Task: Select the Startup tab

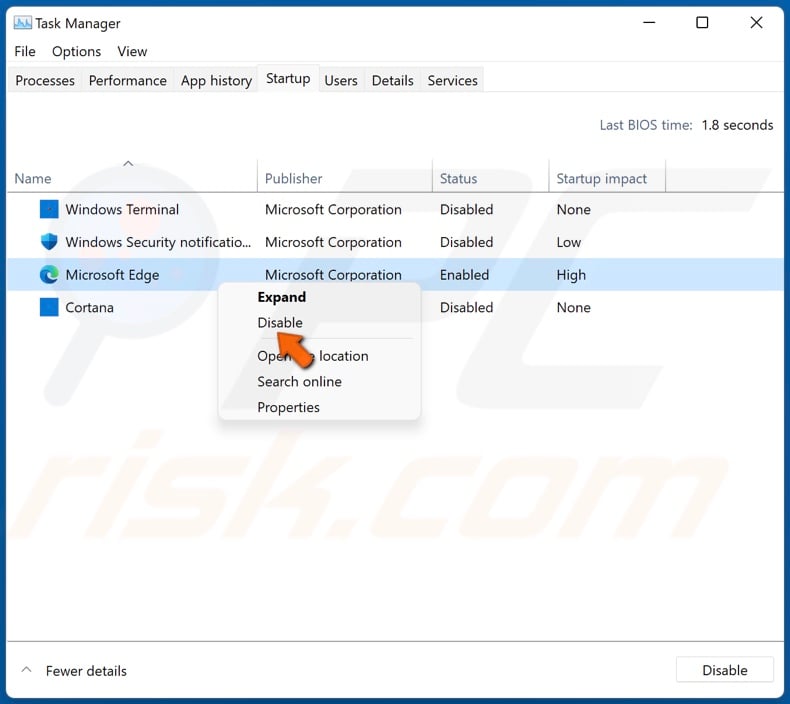Action: click(288, 79)
